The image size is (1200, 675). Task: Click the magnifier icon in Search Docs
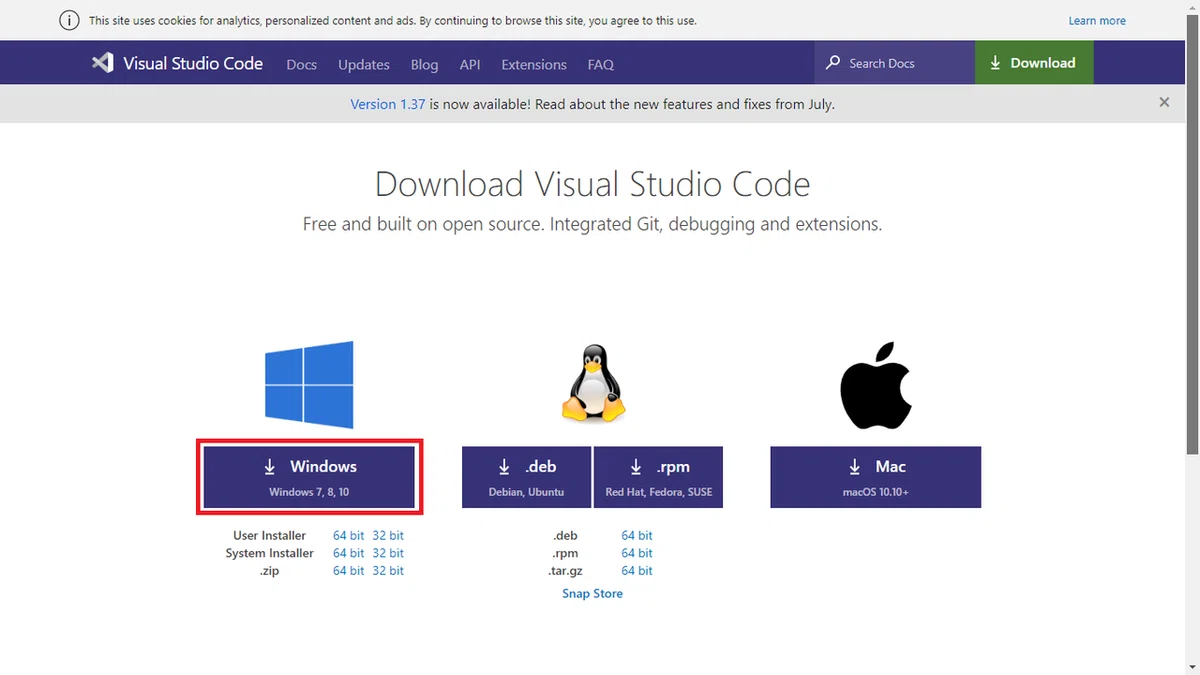(833, 63)
